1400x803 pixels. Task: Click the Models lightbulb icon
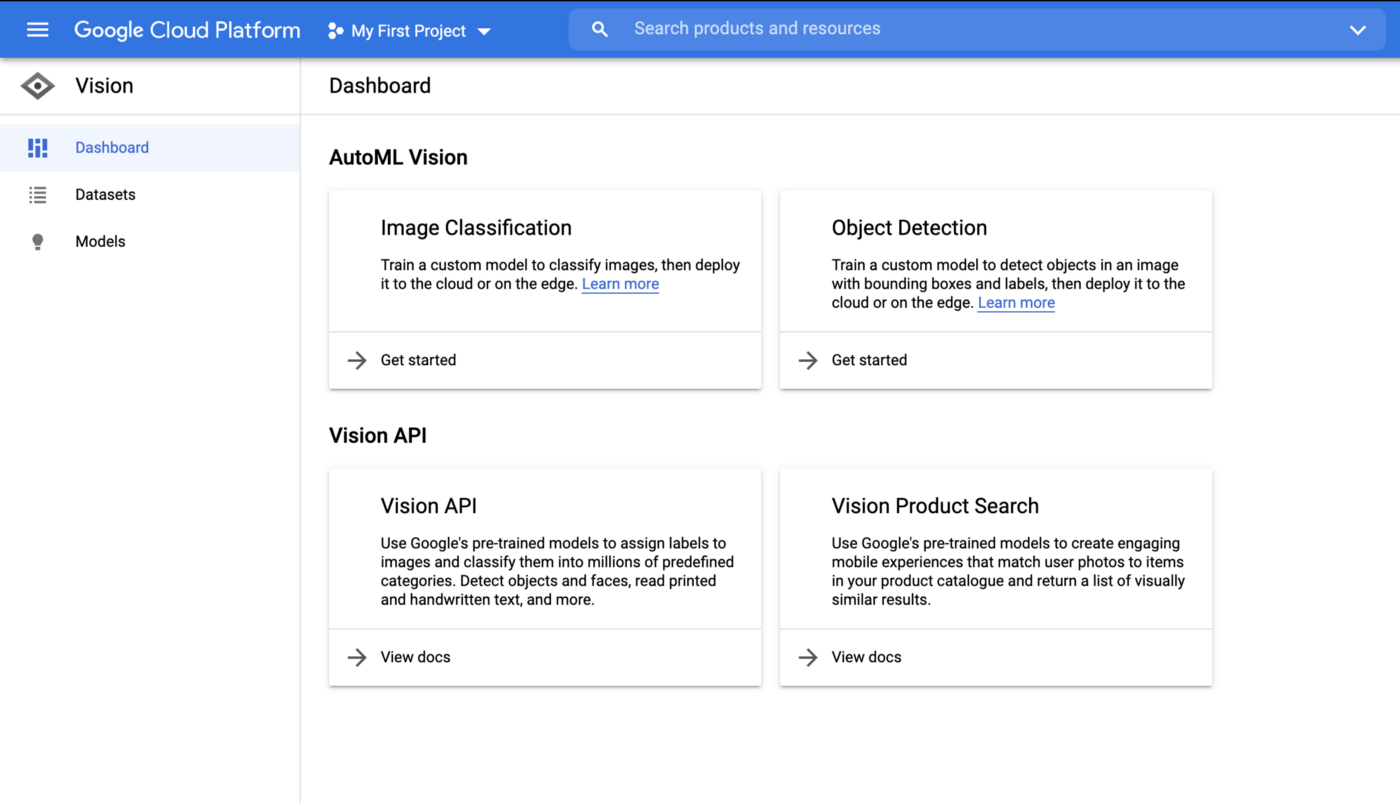point(38,242)
